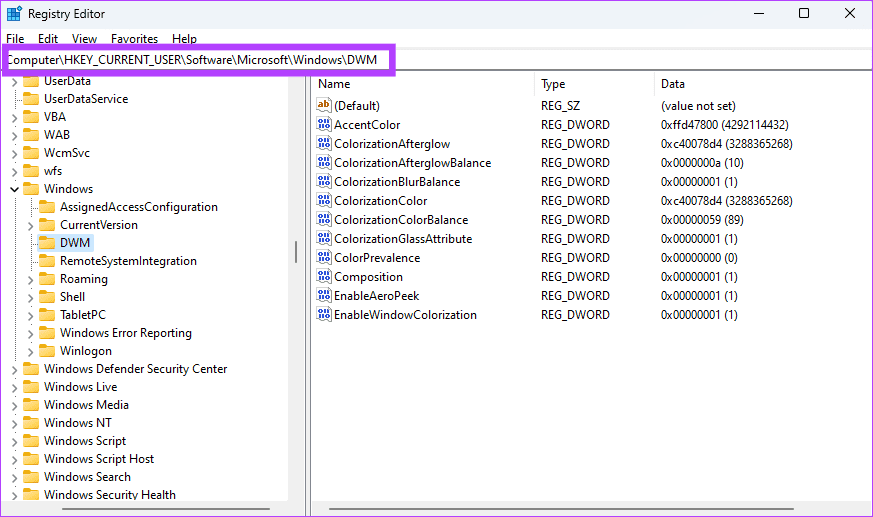
Task: Expand the WAB key
Action: (x=14, y=135)
